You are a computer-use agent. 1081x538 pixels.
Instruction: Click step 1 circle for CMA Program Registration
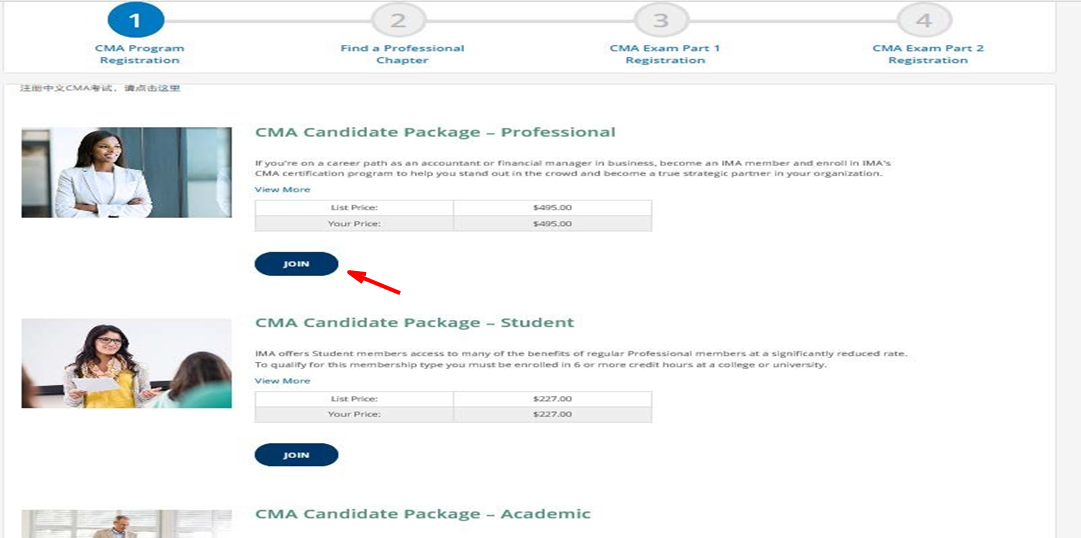pos(135,19)
